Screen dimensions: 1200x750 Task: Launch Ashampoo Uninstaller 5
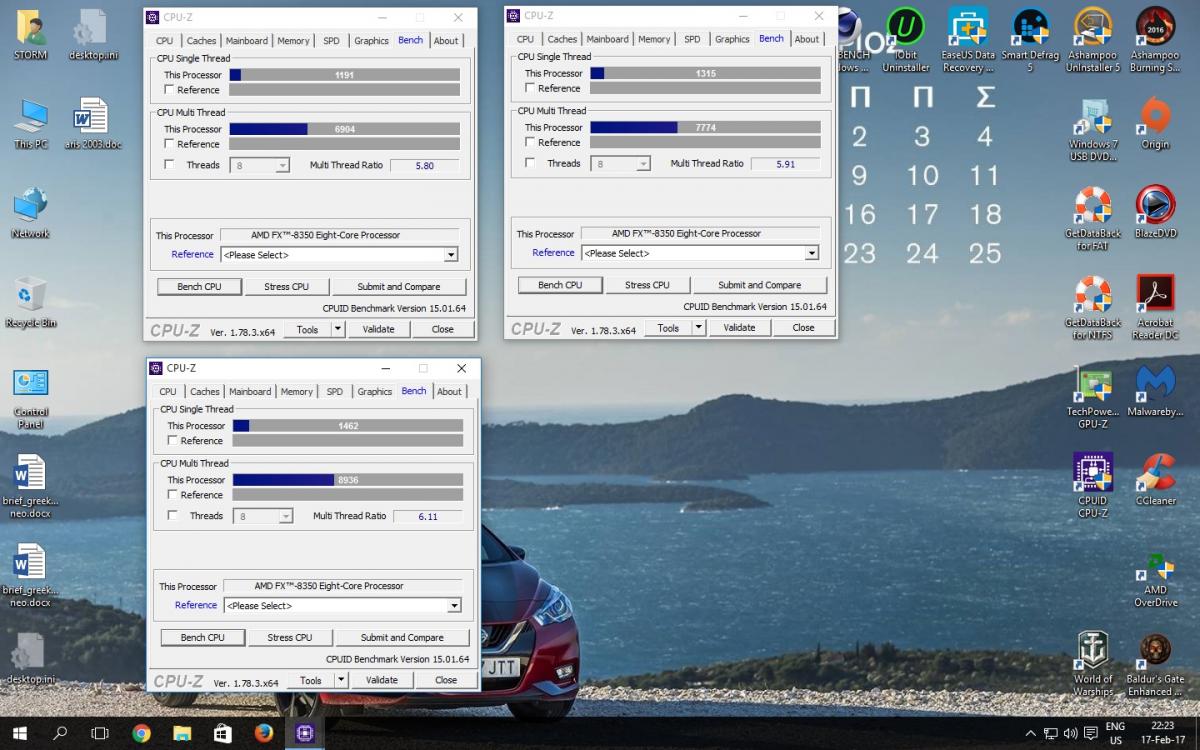click(1093, 40)
